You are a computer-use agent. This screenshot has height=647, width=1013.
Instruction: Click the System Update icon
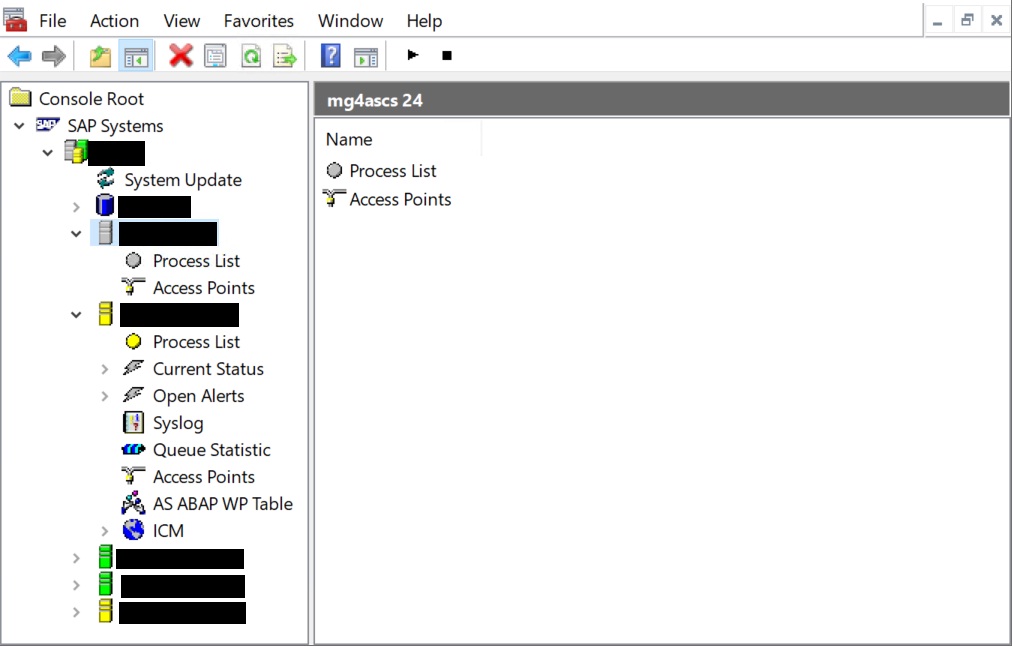[x=105, y=179]
